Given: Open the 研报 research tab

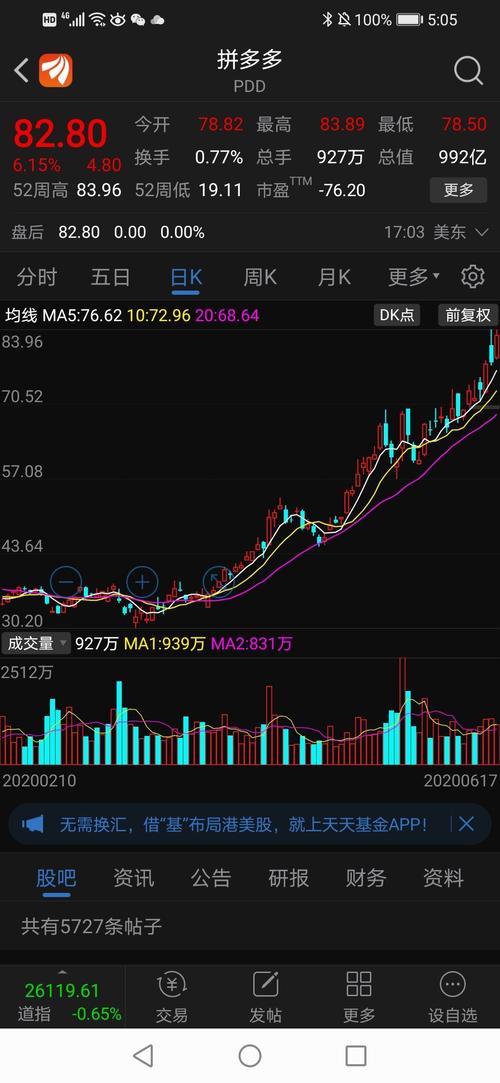Looking at the screenshot, I should [x=288, y=878].
